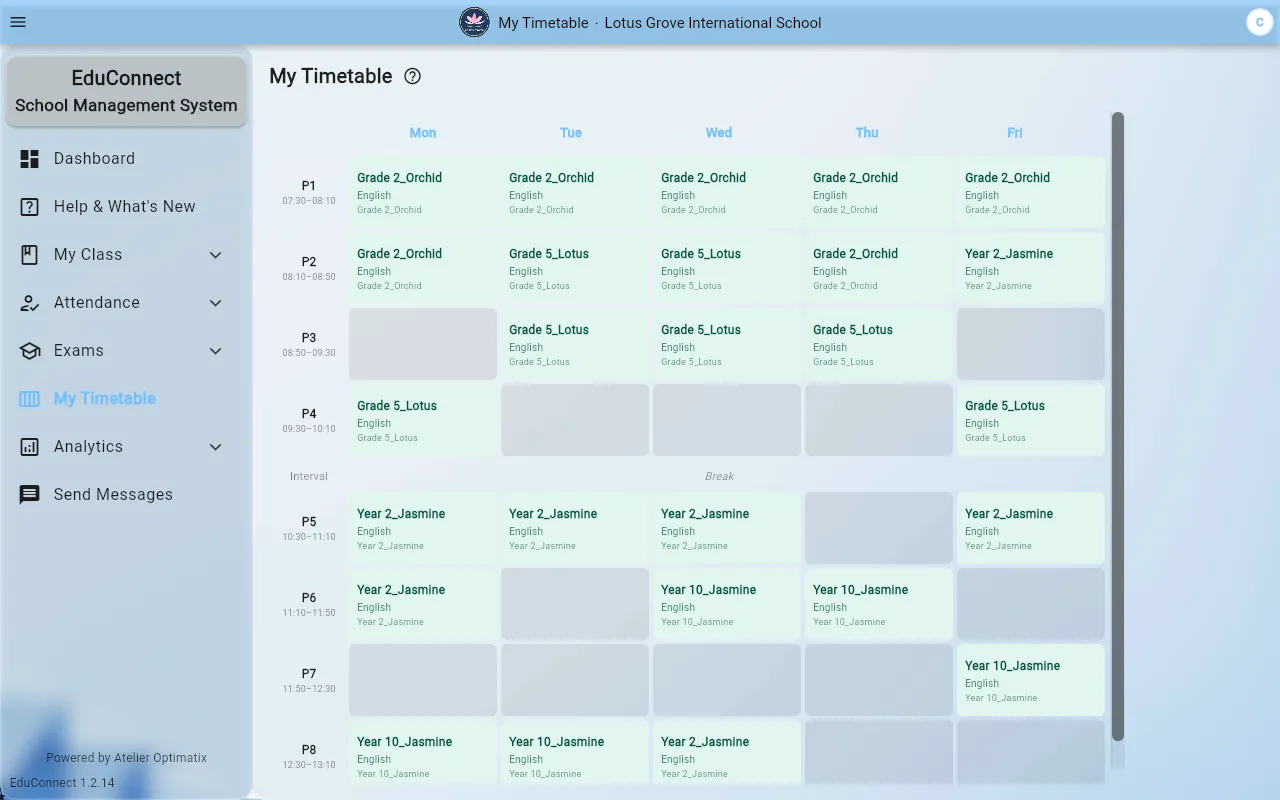Click the timetable vertical scrollbar

pyautogui.click(x=1118, y=427)
